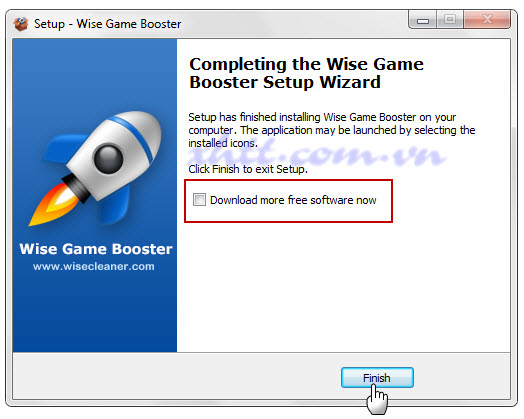Click the 'Wise Game Booster' sidebar title
This screenshot has width=524, height=419.
coord(96,249)
